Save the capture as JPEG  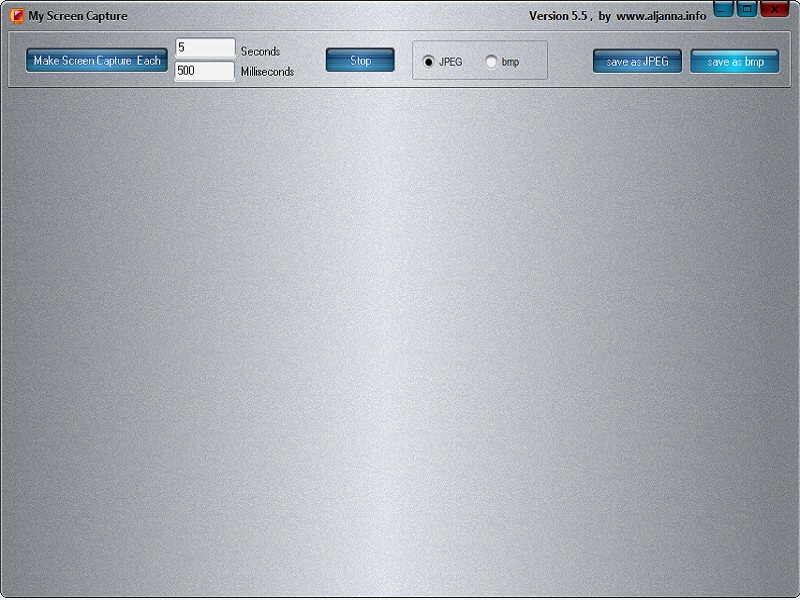click(x=637, y=61)
